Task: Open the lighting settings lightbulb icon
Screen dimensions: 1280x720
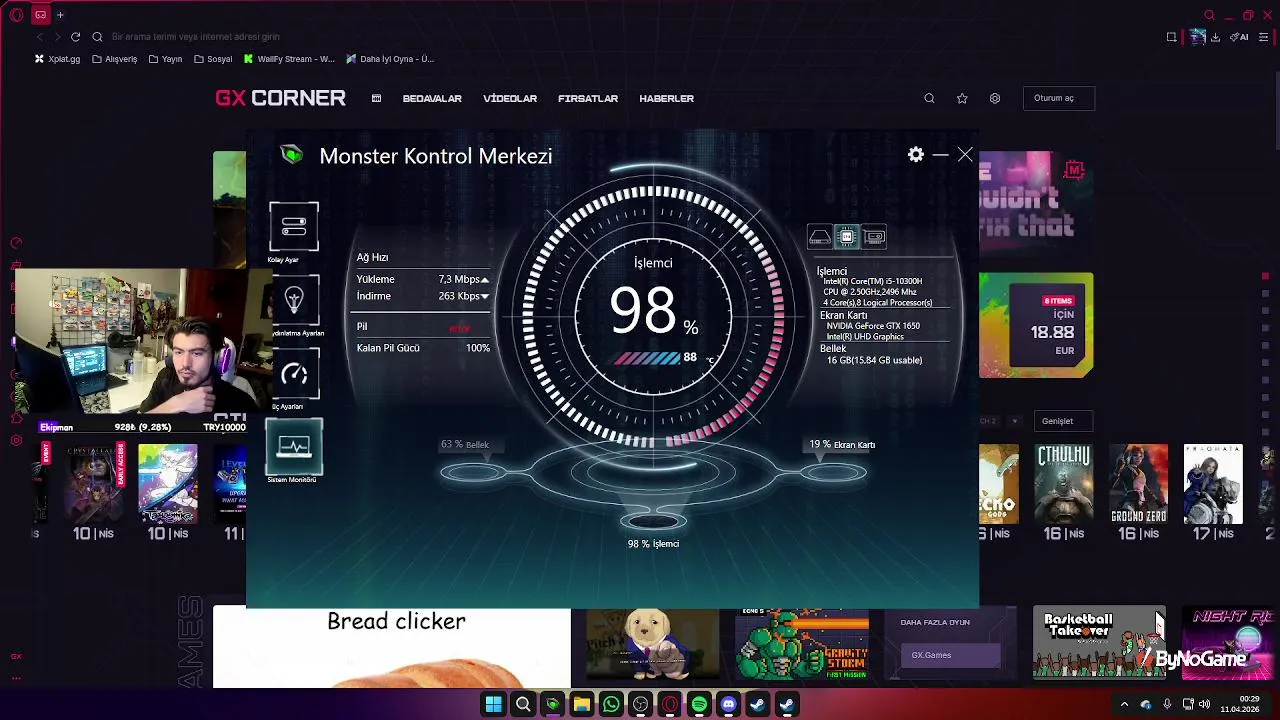Action: (294, 299)
